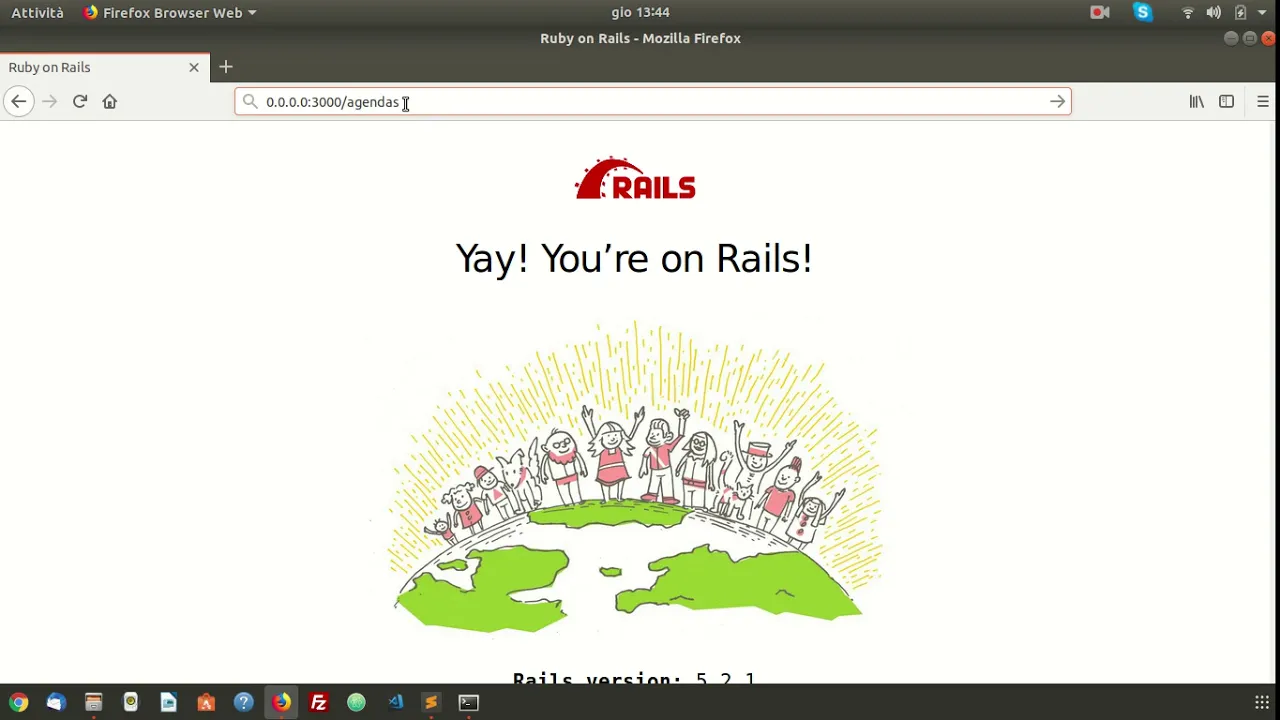Click the 'Rails version:' text
1280x720 pixels.
(597, 679)
